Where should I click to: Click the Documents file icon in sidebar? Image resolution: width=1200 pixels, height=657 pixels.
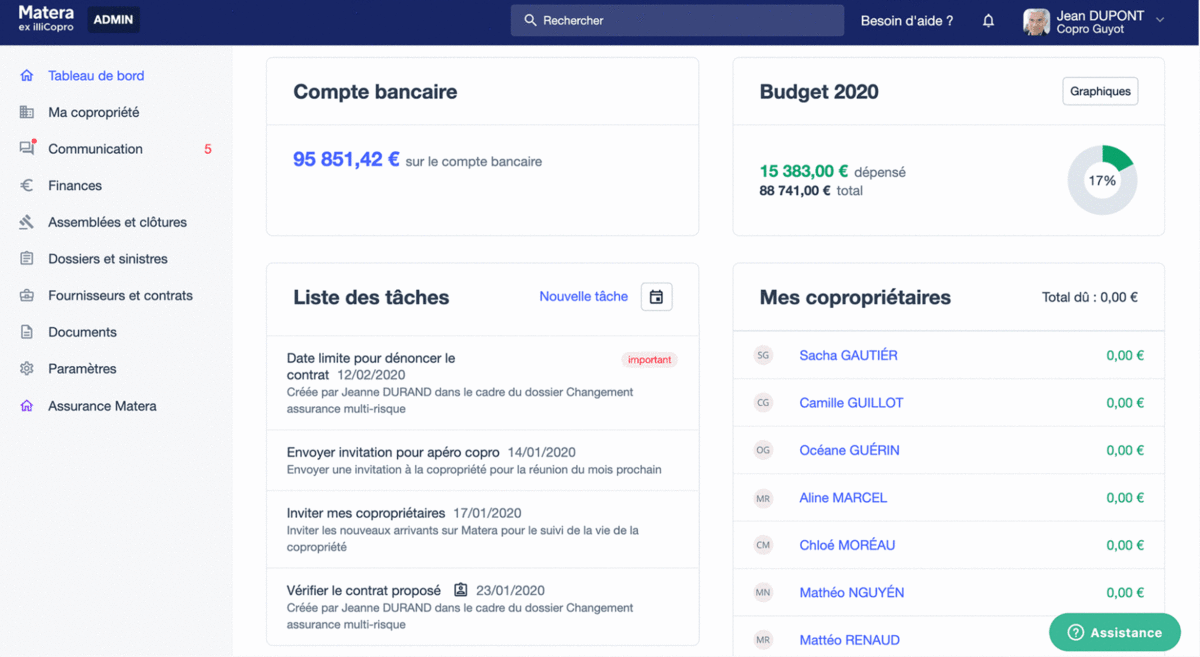[27, 332]
